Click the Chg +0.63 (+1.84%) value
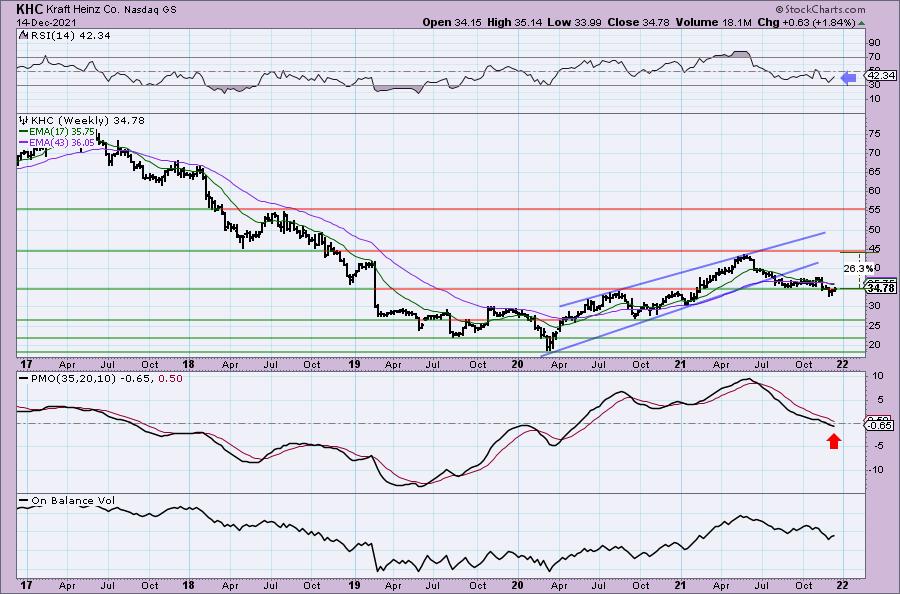The image size is (900, 594). [806, 22]
